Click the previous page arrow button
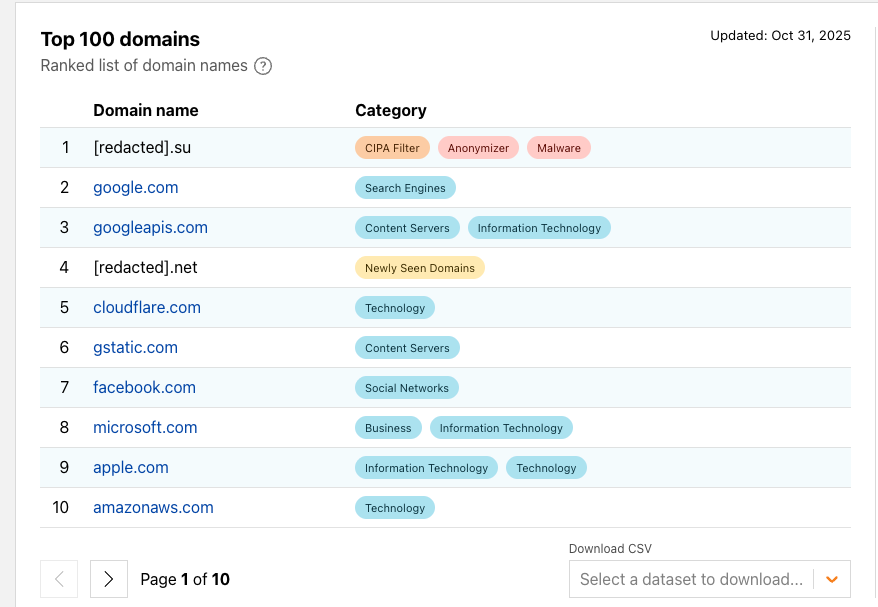This screenshot has height=607, width=878. point(59,579)
